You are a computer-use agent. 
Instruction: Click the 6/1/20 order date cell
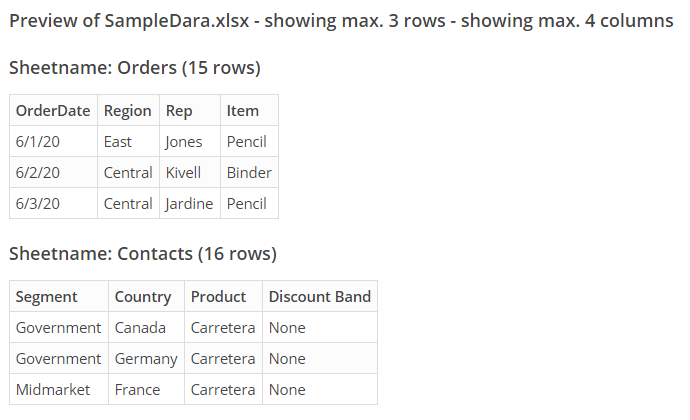[38, 142]
